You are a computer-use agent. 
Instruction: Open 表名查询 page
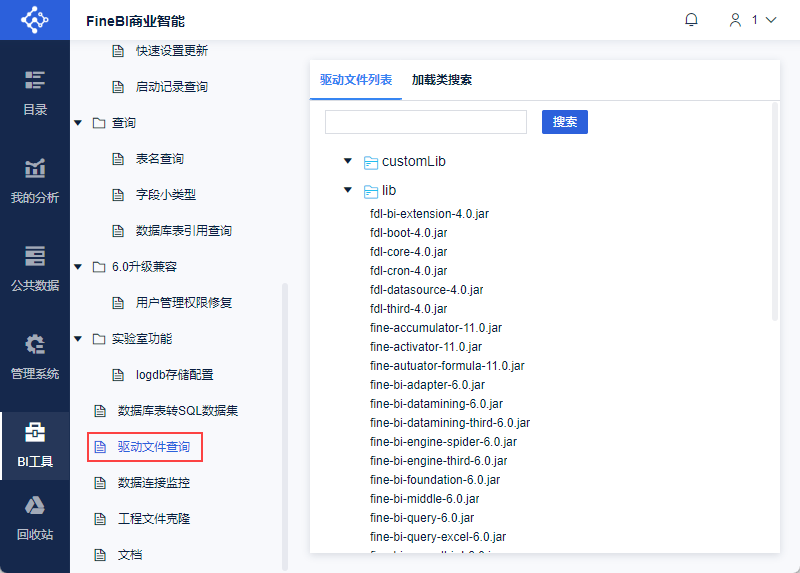pos(160,159)
